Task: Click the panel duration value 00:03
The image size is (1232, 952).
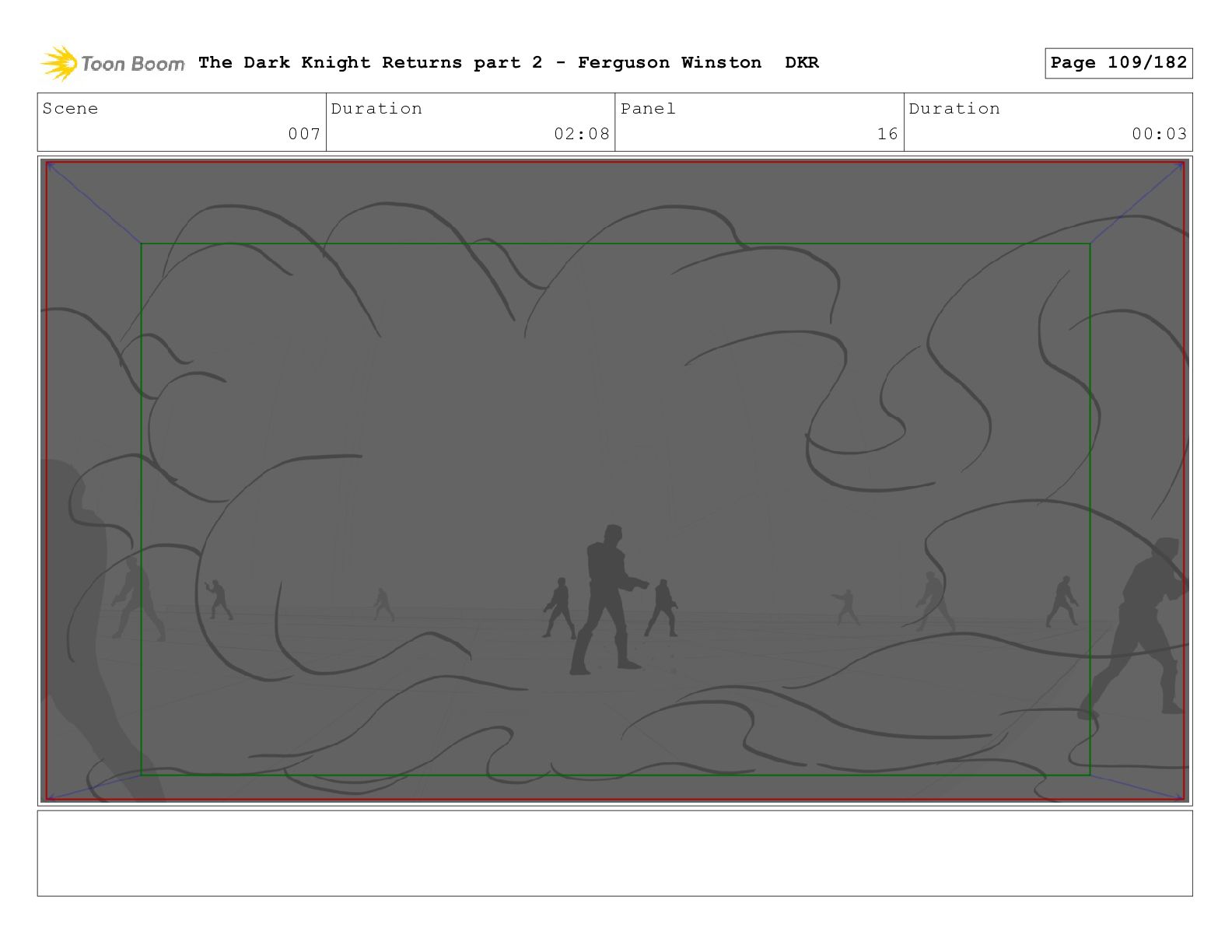Action: [x=1159, y=134]
